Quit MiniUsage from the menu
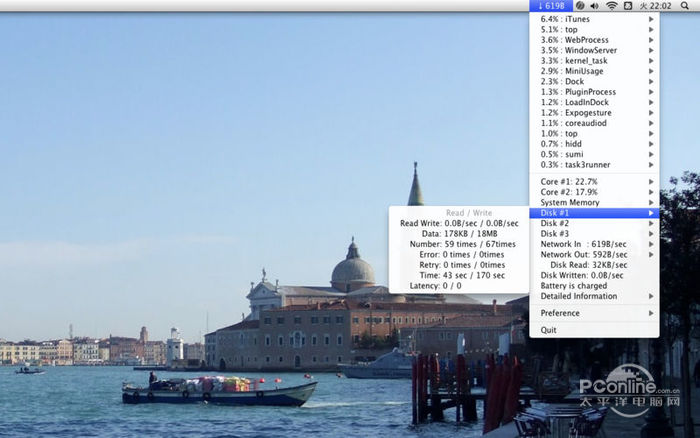The height and width of the screenshot is (438, 700). click(594, 330)
